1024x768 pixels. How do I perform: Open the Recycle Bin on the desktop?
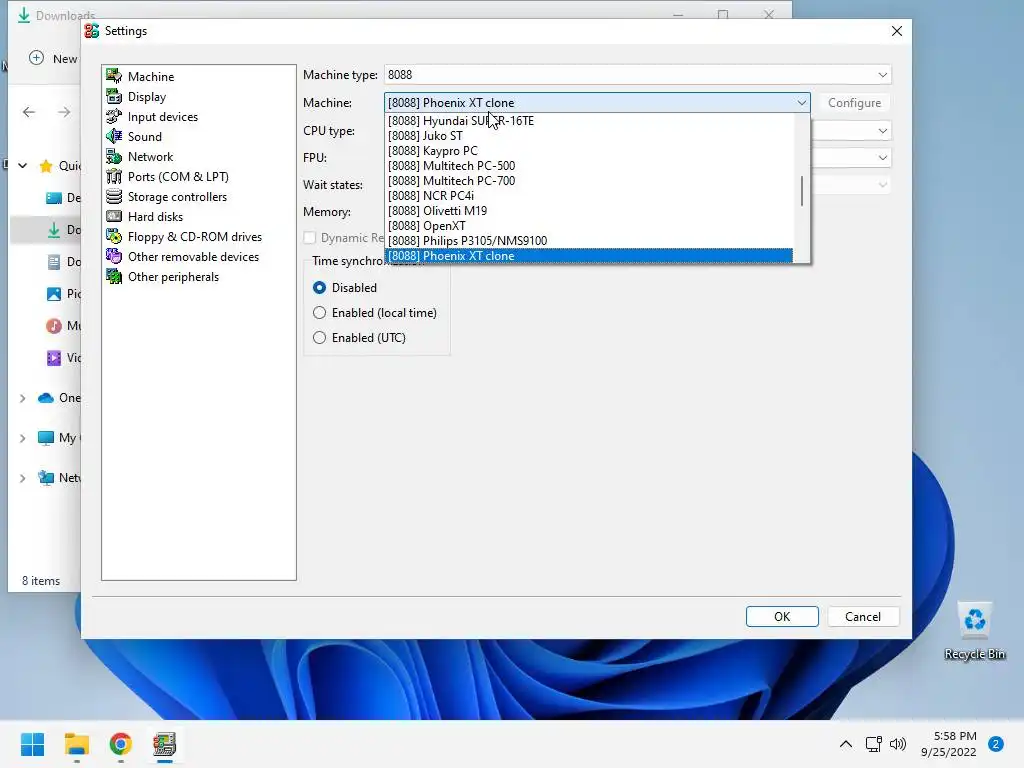pyautogui.click(x=974, y=632)
